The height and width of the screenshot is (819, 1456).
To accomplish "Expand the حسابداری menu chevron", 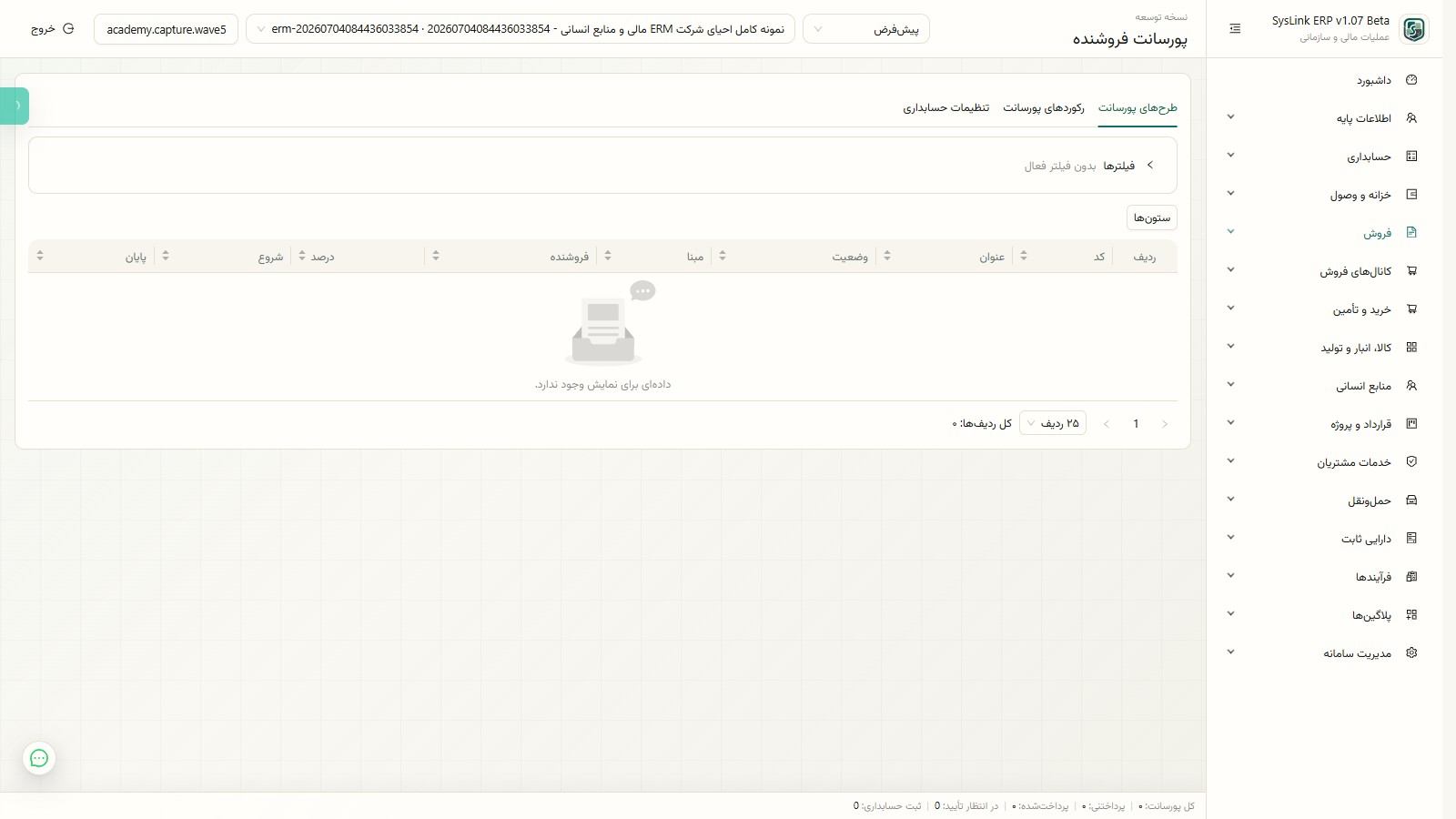I will coord(1230,156).
